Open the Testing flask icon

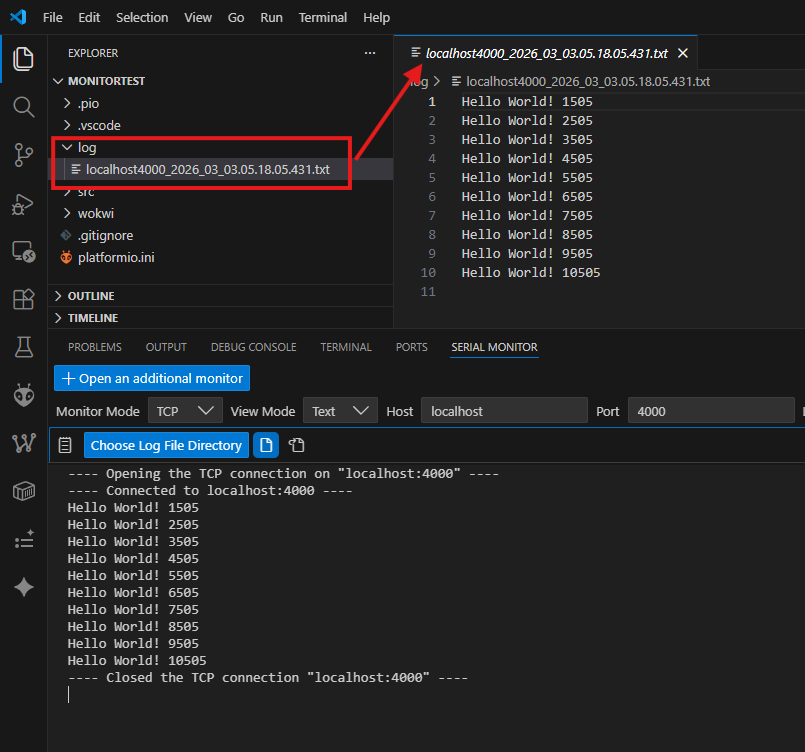[23, 347]
